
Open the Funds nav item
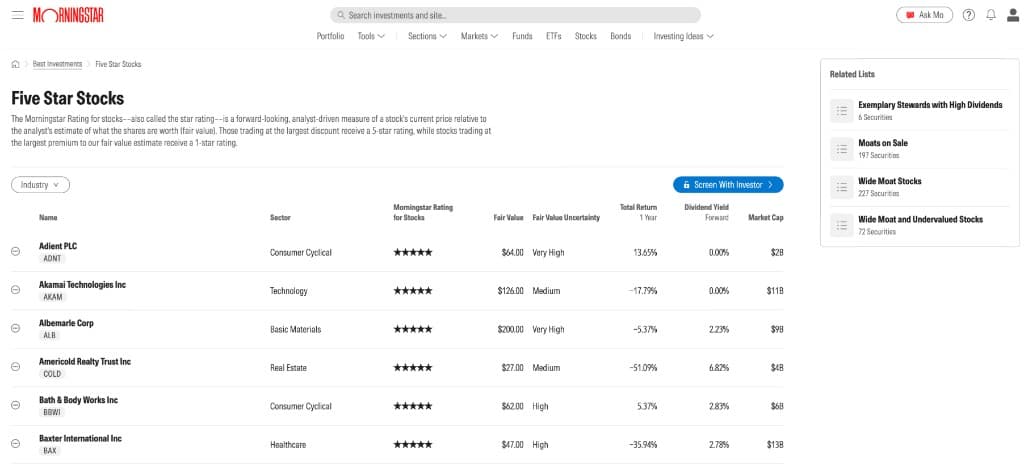pyautogui.click(x=522, y=37)
